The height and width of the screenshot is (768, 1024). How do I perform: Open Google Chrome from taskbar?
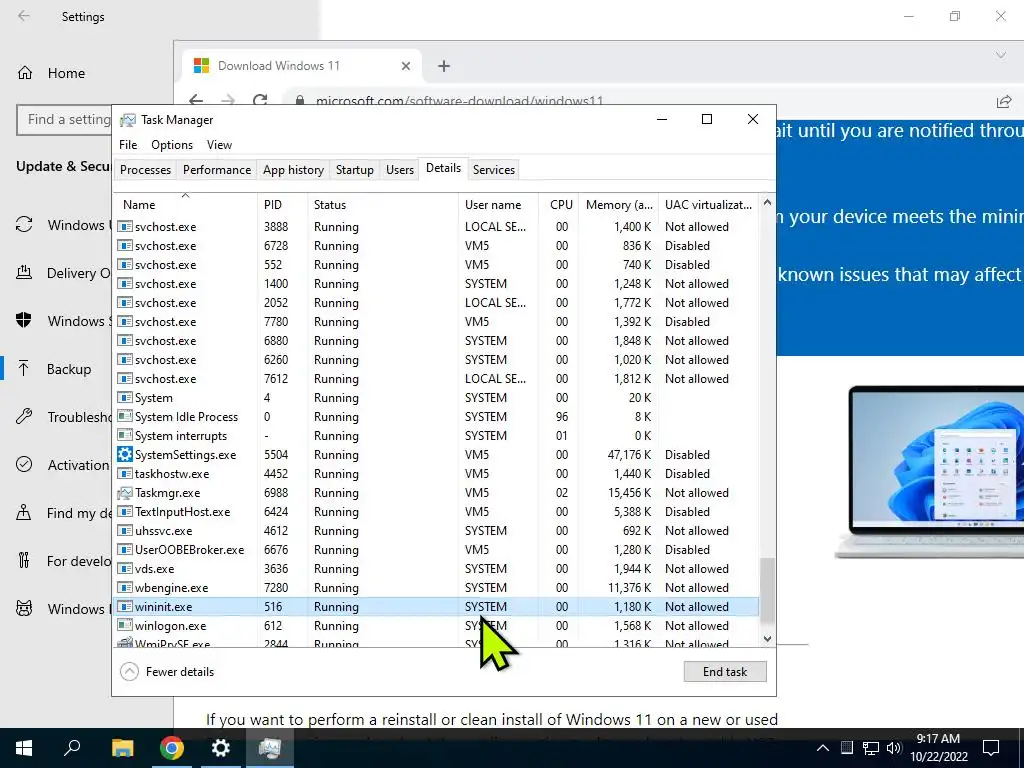click(172, 748)
